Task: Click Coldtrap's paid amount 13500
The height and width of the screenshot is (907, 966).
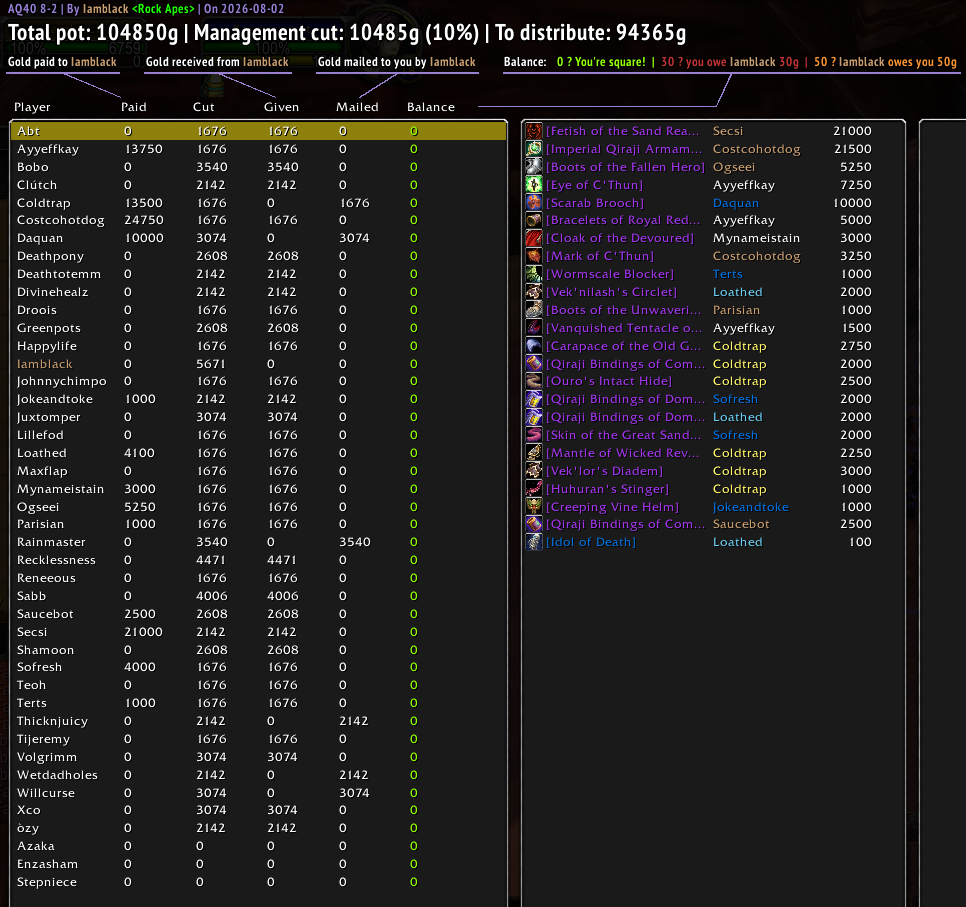Action: tap(144, 203)
